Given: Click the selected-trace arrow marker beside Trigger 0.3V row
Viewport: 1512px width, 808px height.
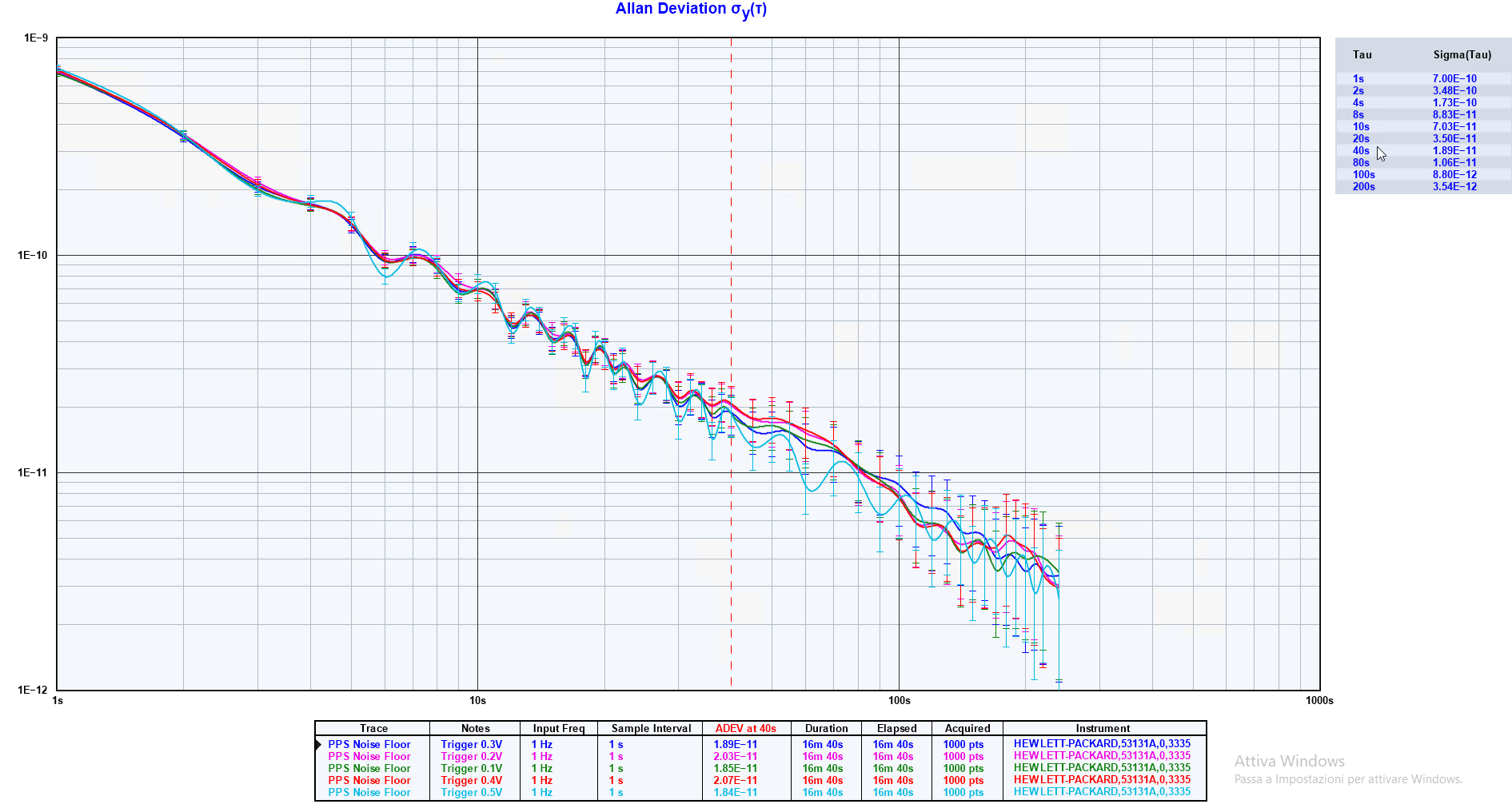Looking at the screenshot, I should point(318,745).
